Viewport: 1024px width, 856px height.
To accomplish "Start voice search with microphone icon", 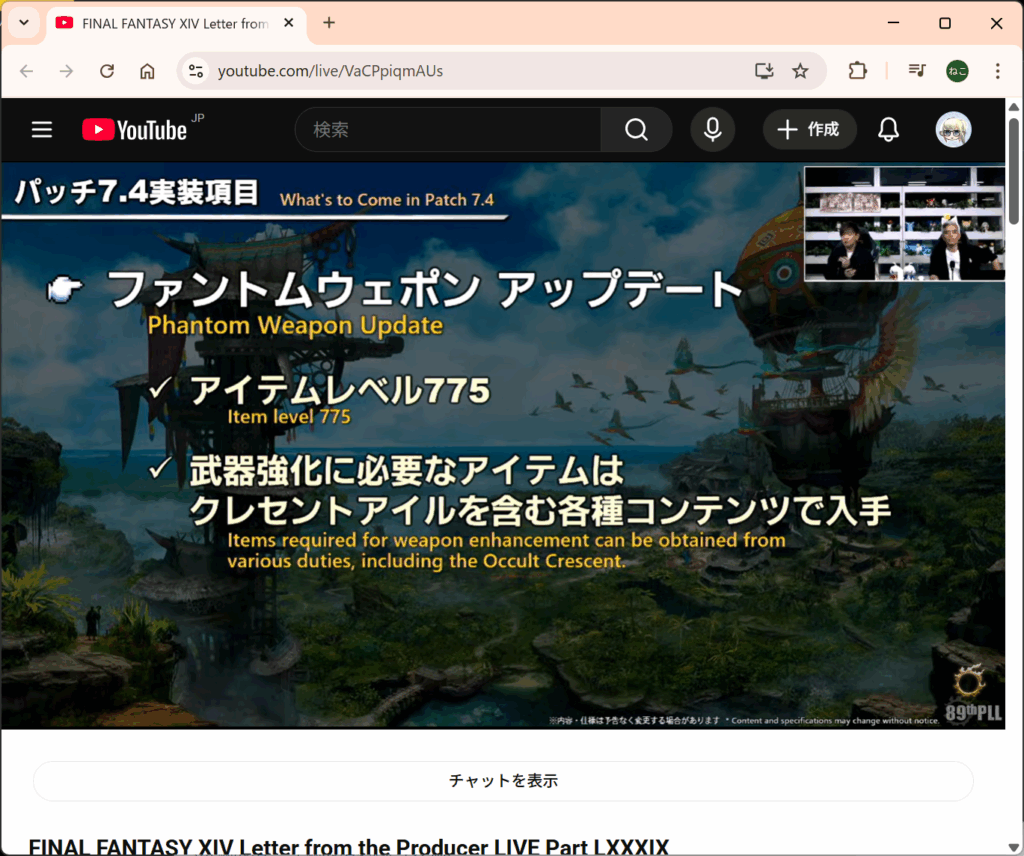I will coord(712,130).
